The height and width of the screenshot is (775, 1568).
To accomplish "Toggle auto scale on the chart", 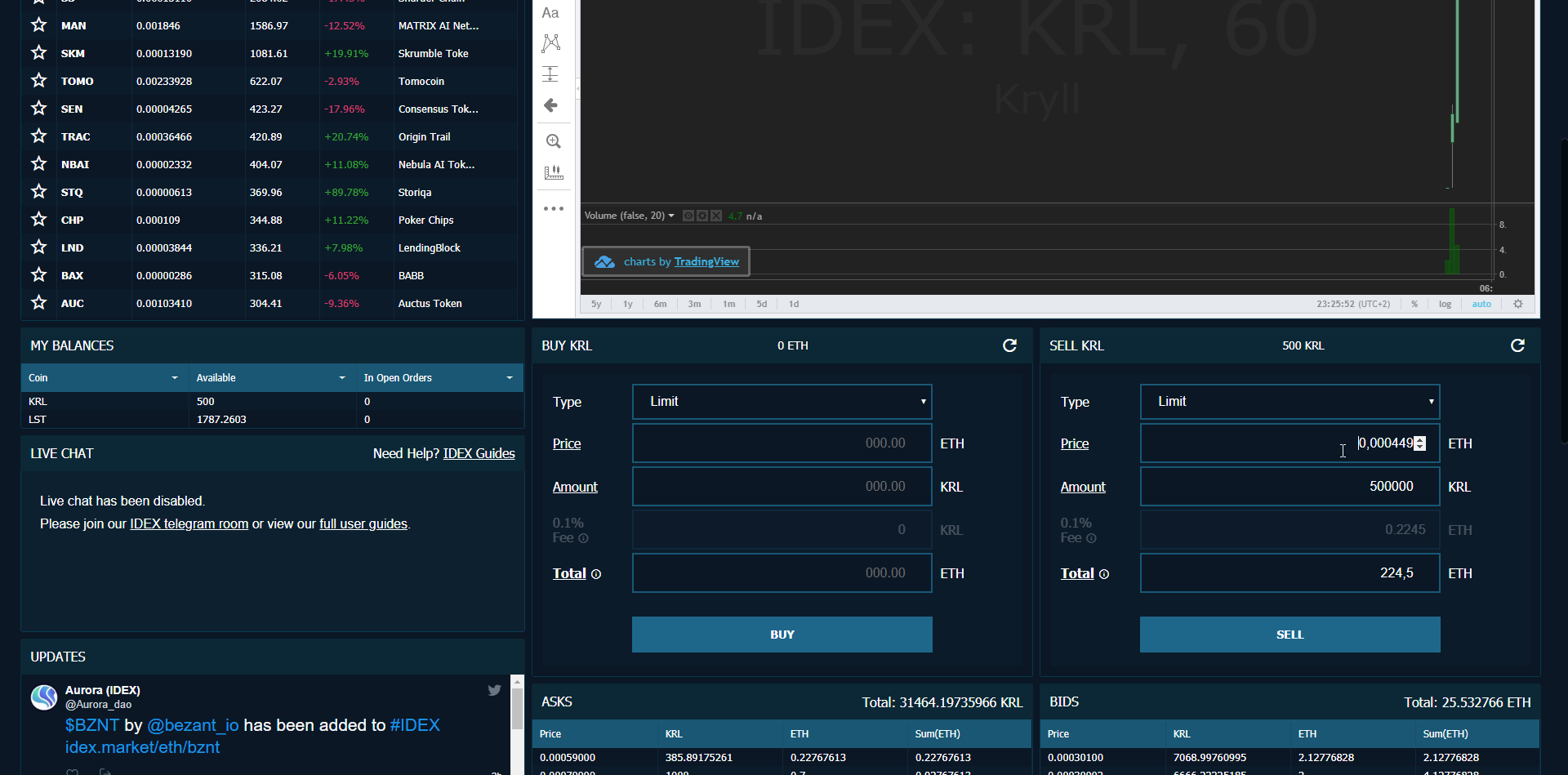I will coord(1481,304).
